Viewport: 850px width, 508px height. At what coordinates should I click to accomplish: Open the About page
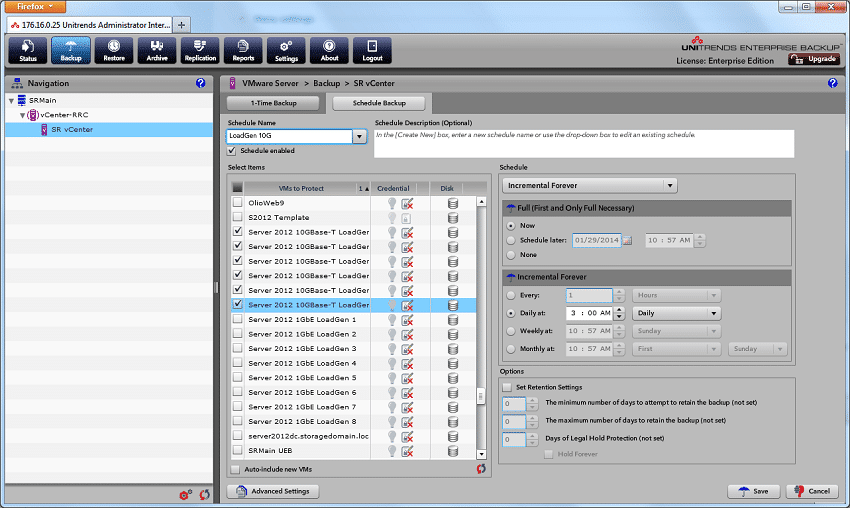[x=329, y=51]
